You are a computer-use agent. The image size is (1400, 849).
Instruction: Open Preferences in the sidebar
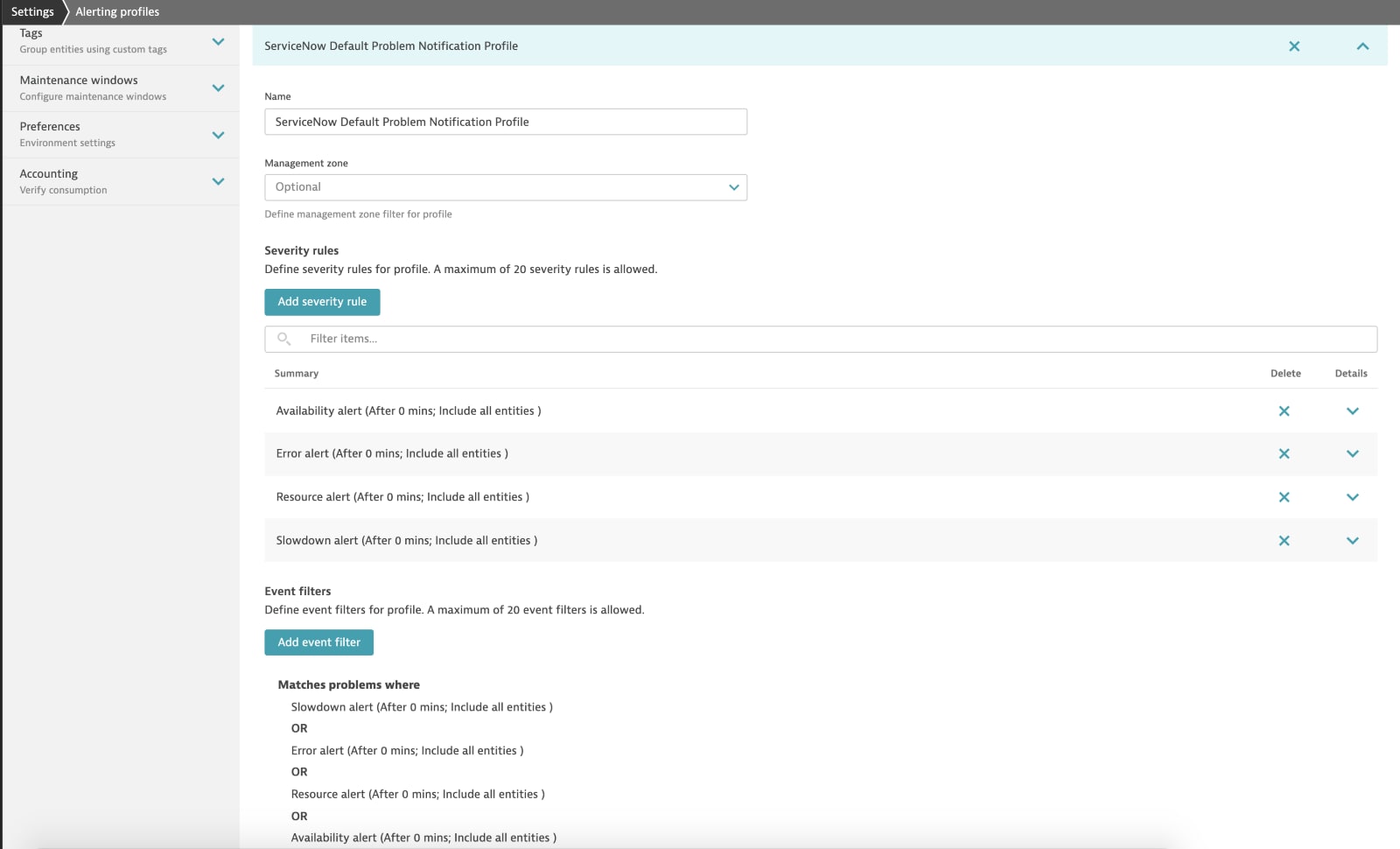point(50,127)
